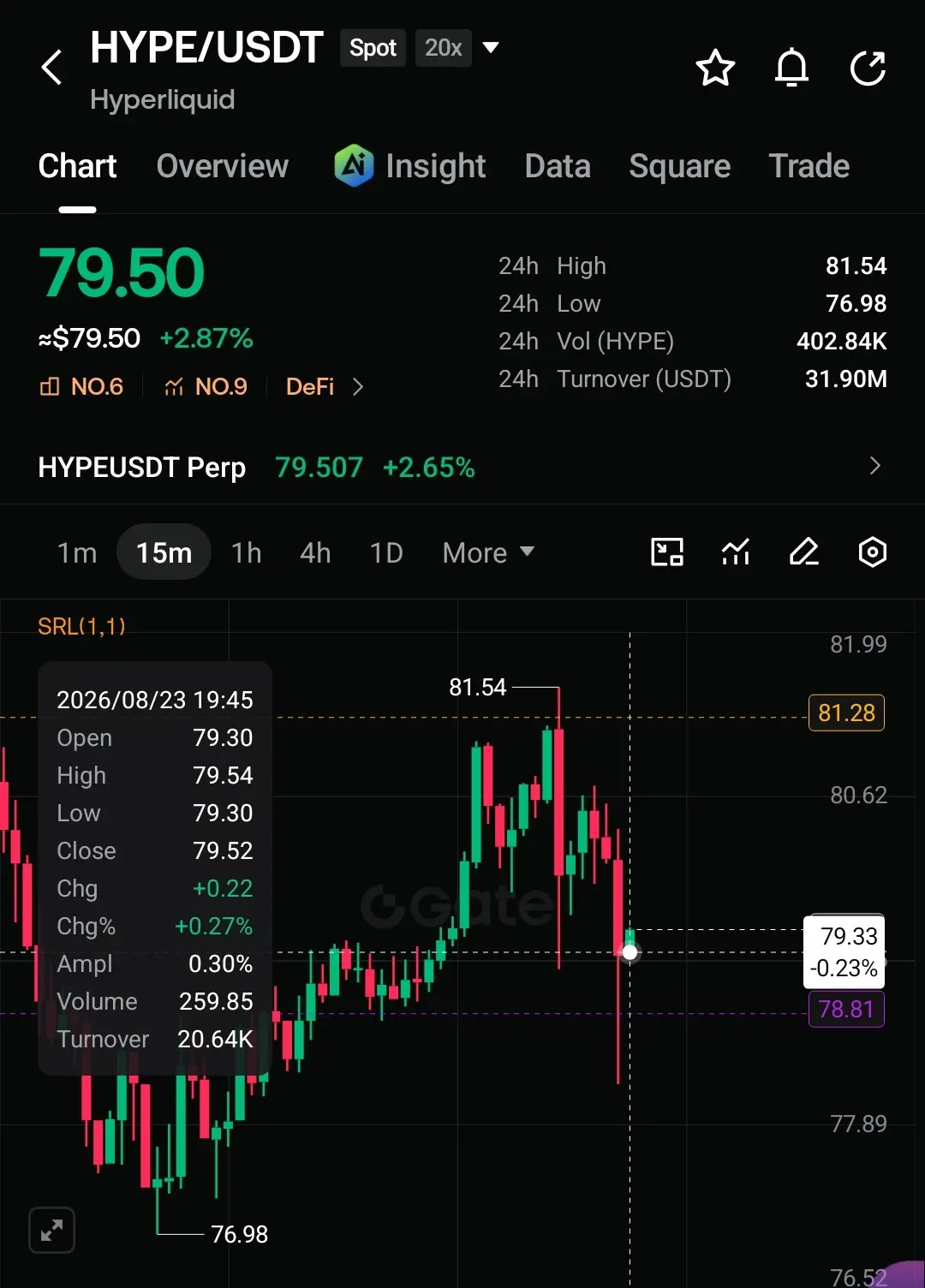Open chart indicators icon
The width and height of the screenshot is (925, 1288).
(736, 552)
